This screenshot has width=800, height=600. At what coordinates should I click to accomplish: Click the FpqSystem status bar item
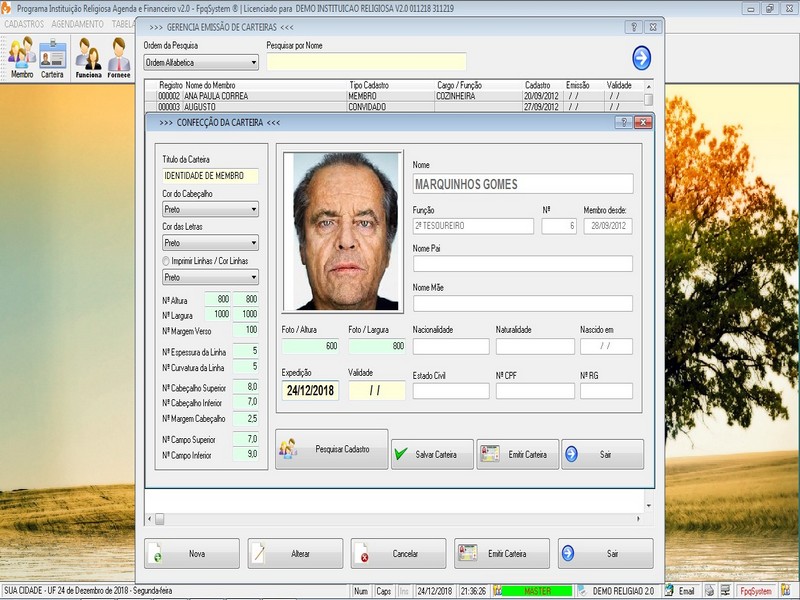756,591
